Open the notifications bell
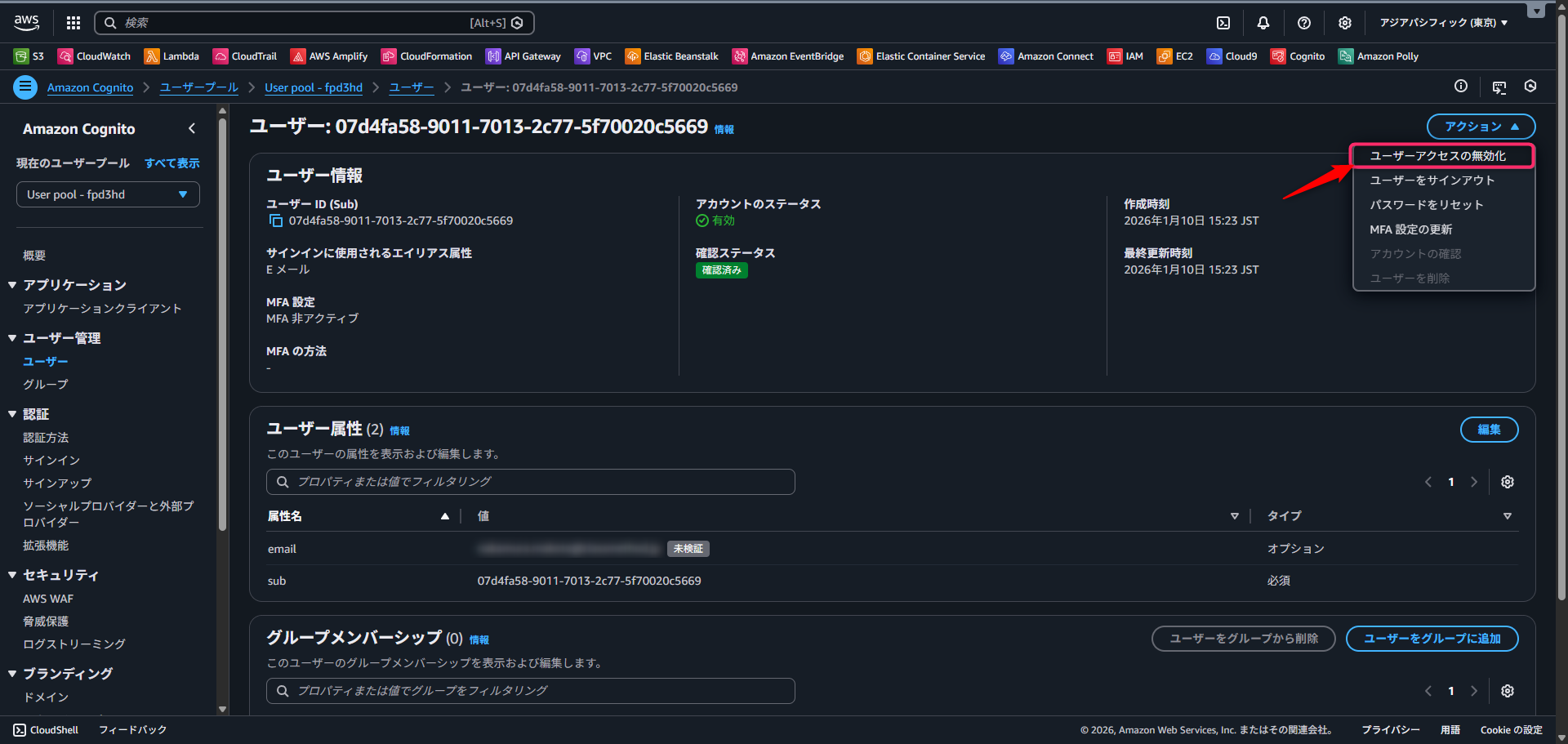Screen dimensions: 1568x744 [1263, 23]
